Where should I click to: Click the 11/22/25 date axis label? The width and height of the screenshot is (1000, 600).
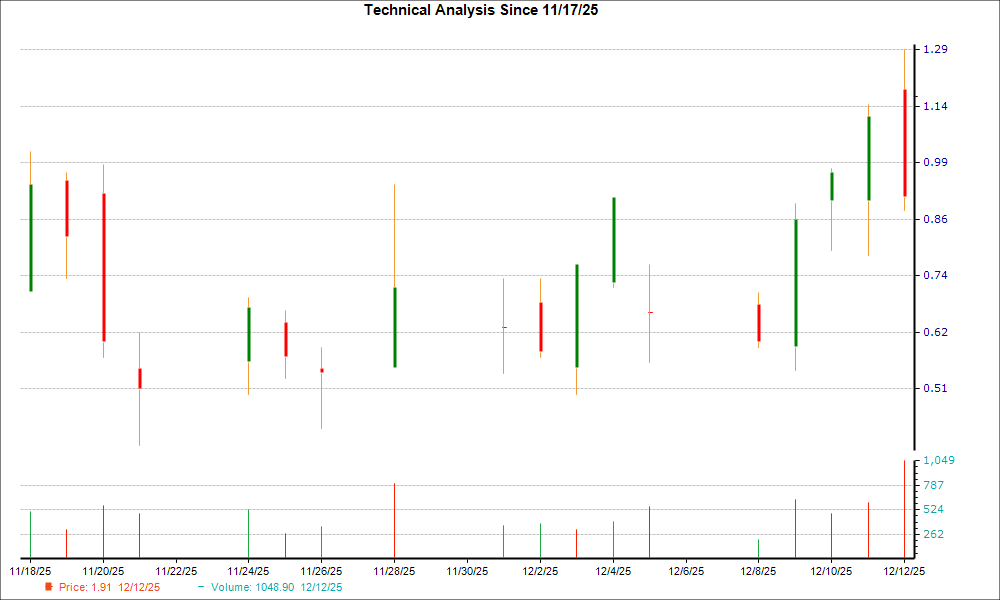pos(176,570)
